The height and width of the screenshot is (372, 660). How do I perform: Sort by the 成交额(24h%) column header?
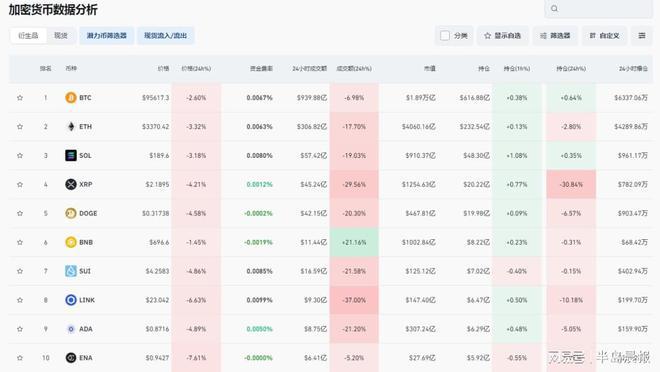[x=354, y=69]
